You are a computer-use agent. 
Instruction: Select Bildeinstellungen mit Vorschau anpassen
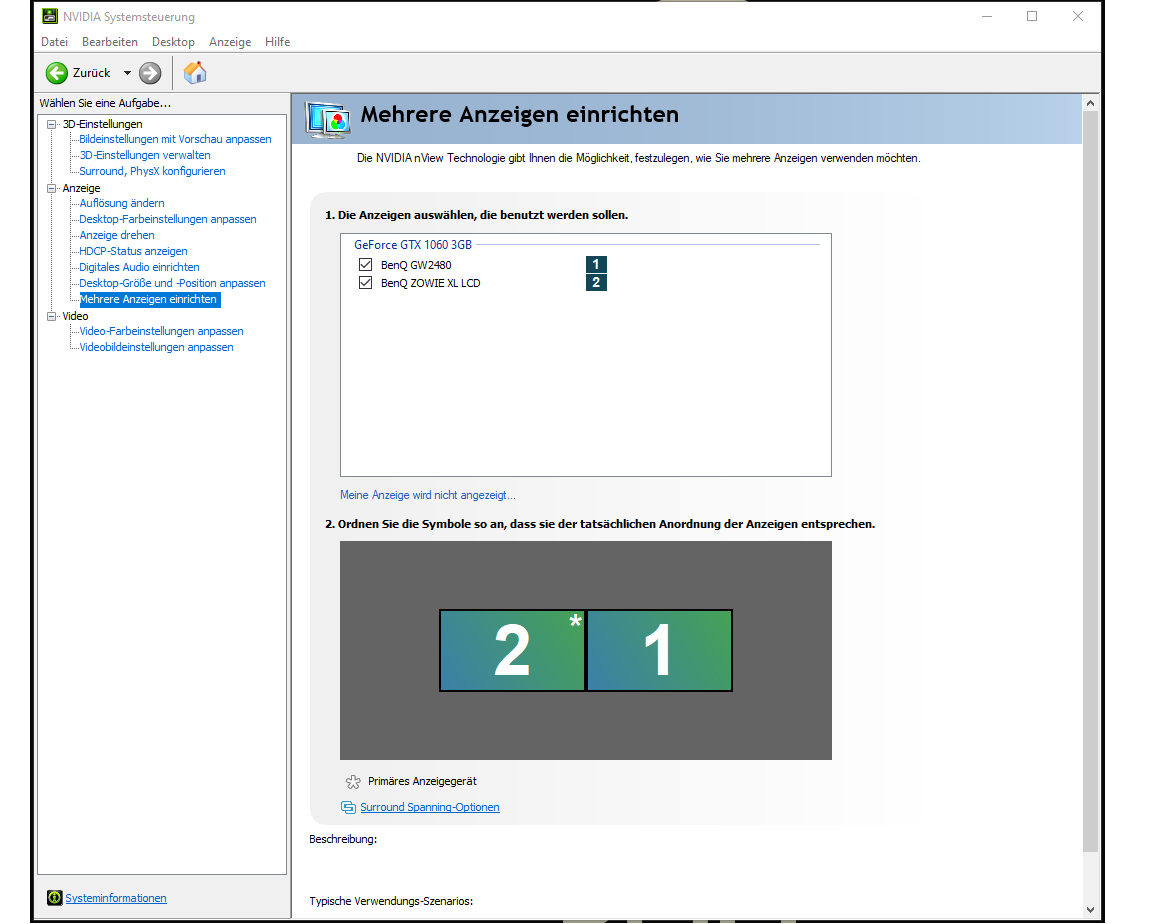click(x=175, y=140)
